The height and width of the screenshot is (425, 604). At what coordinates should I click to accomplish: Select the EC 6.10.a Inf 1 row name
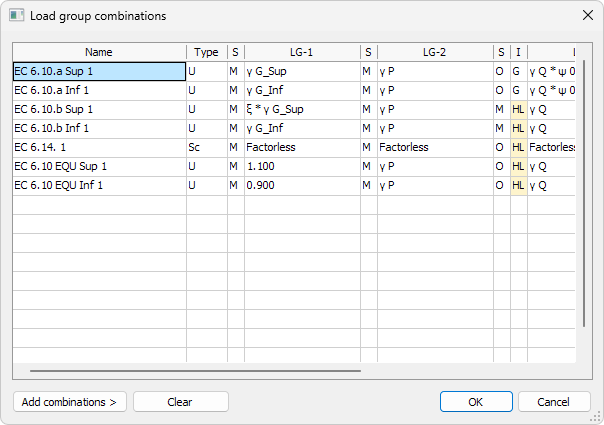pos(99,91)
